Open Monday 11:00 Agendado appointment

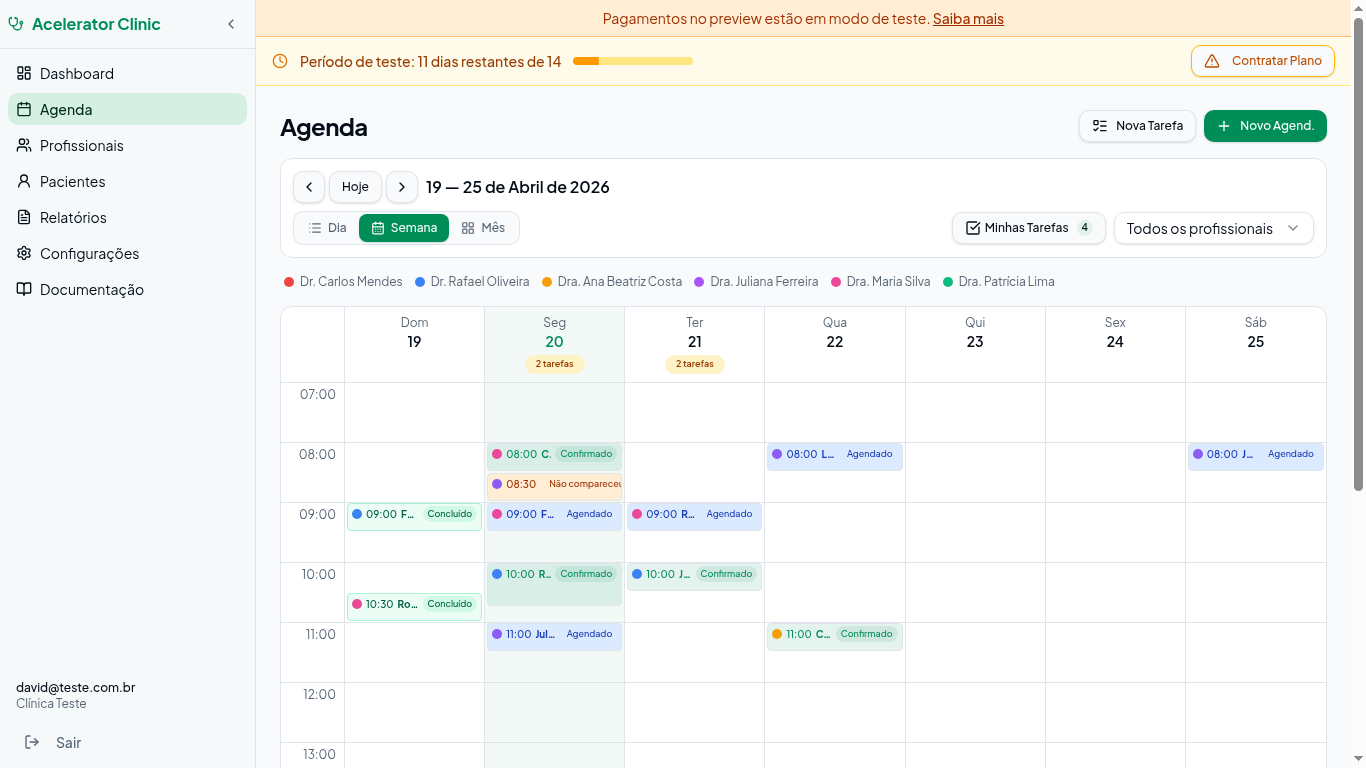click(555, 637)
